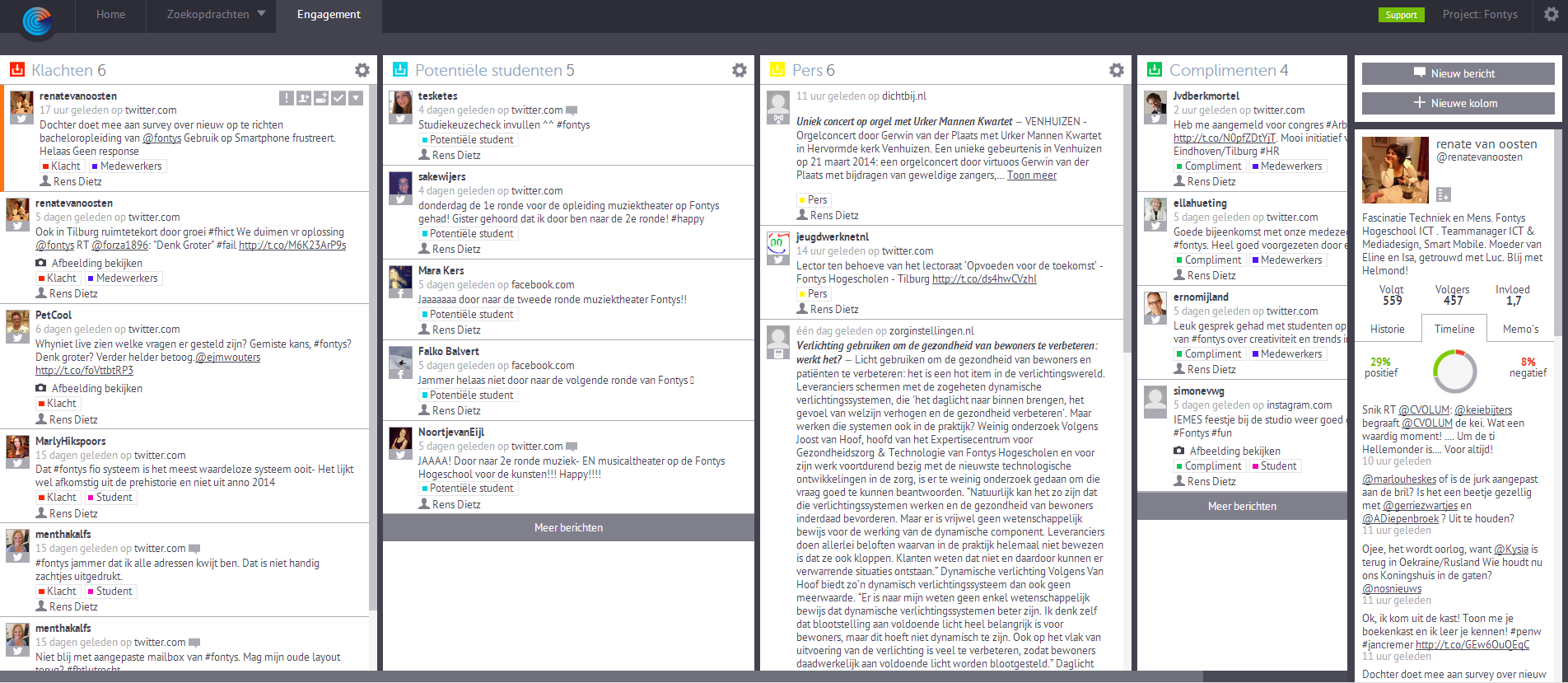
Task: Add a tag to renatevanoosten message
Action: pos(321,98)
